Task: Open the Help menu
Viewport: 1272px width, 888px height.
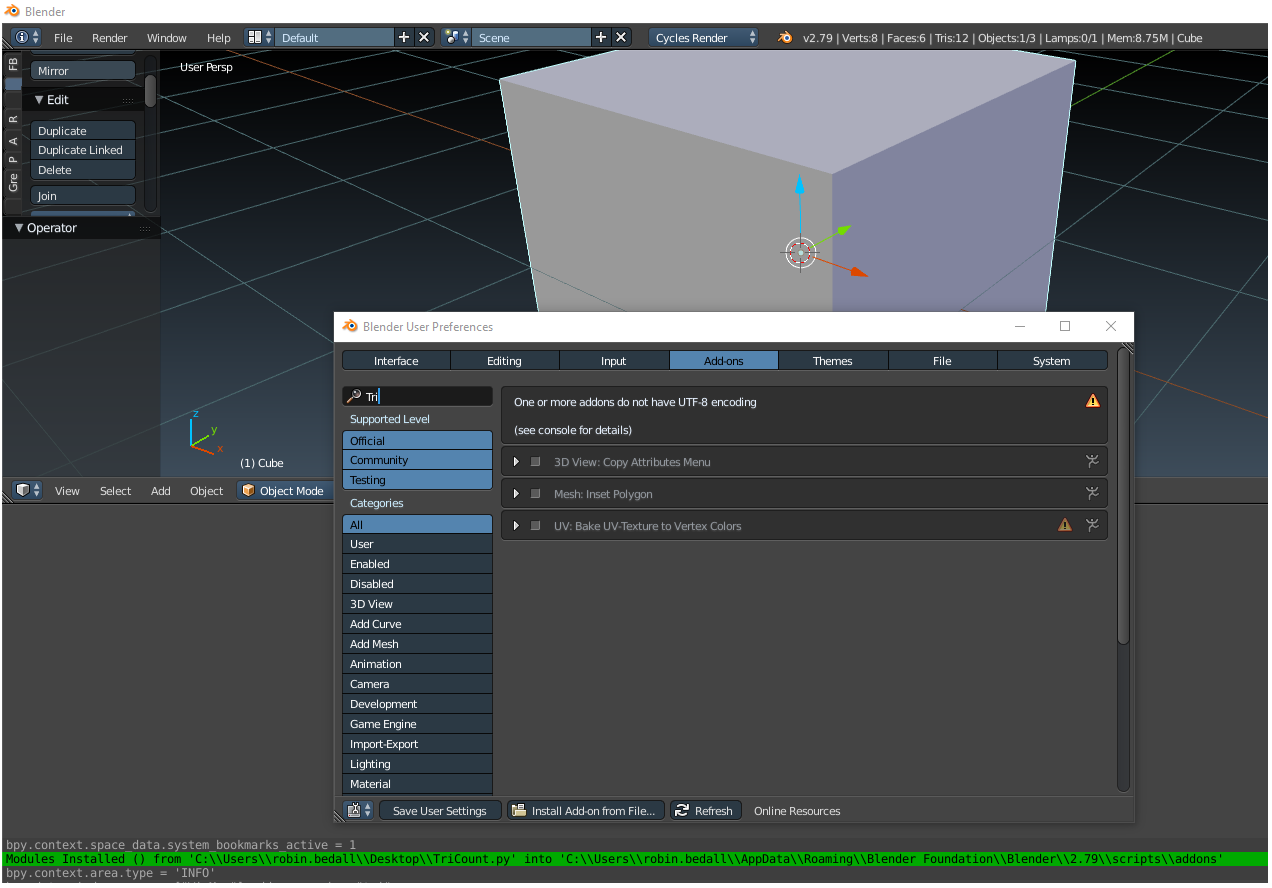Action: coord(219,38)
